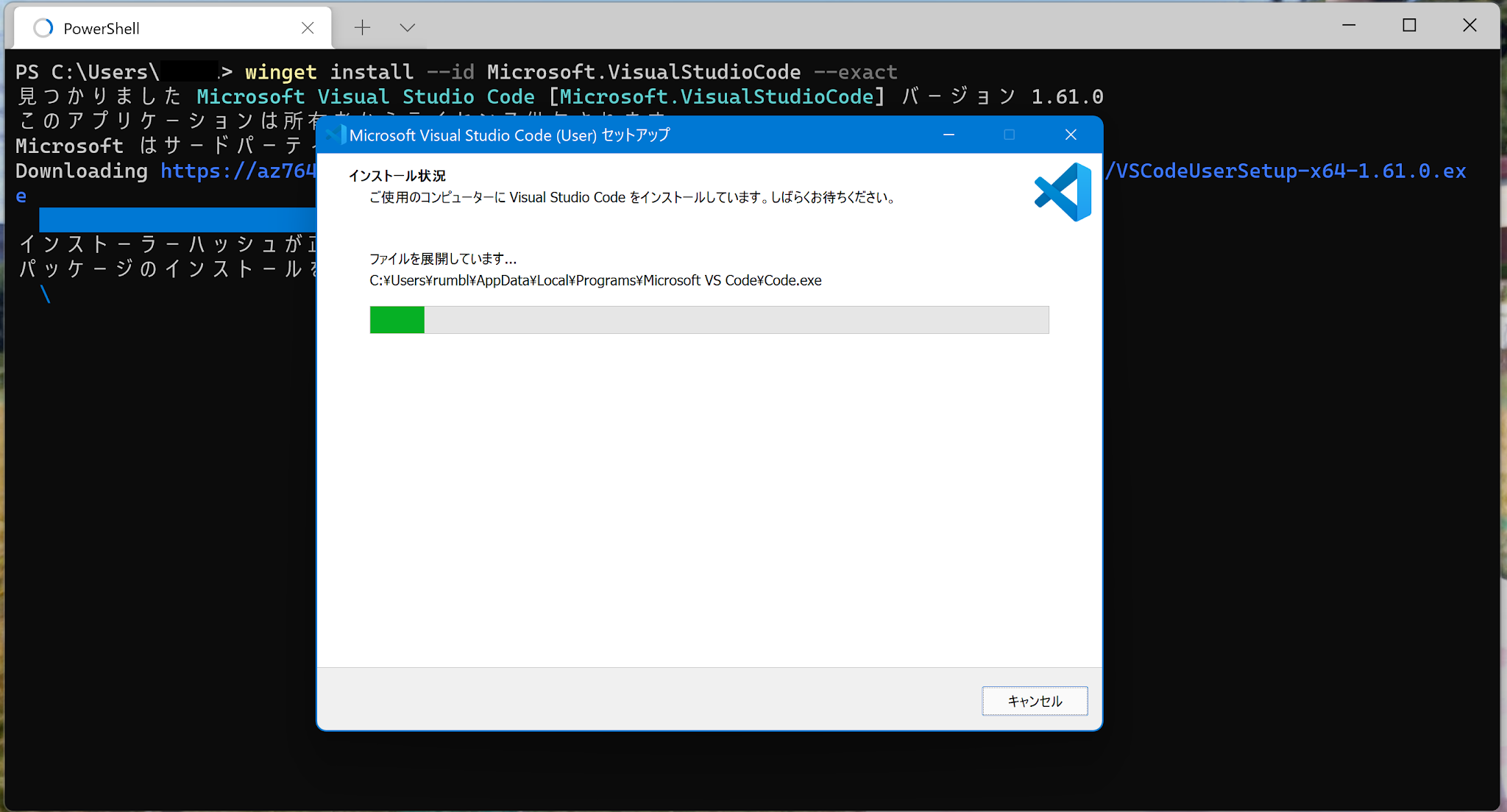
Task: Click the '--exact' argument text in the terminal
Action: pyautogui.click(x=856, y=72)
